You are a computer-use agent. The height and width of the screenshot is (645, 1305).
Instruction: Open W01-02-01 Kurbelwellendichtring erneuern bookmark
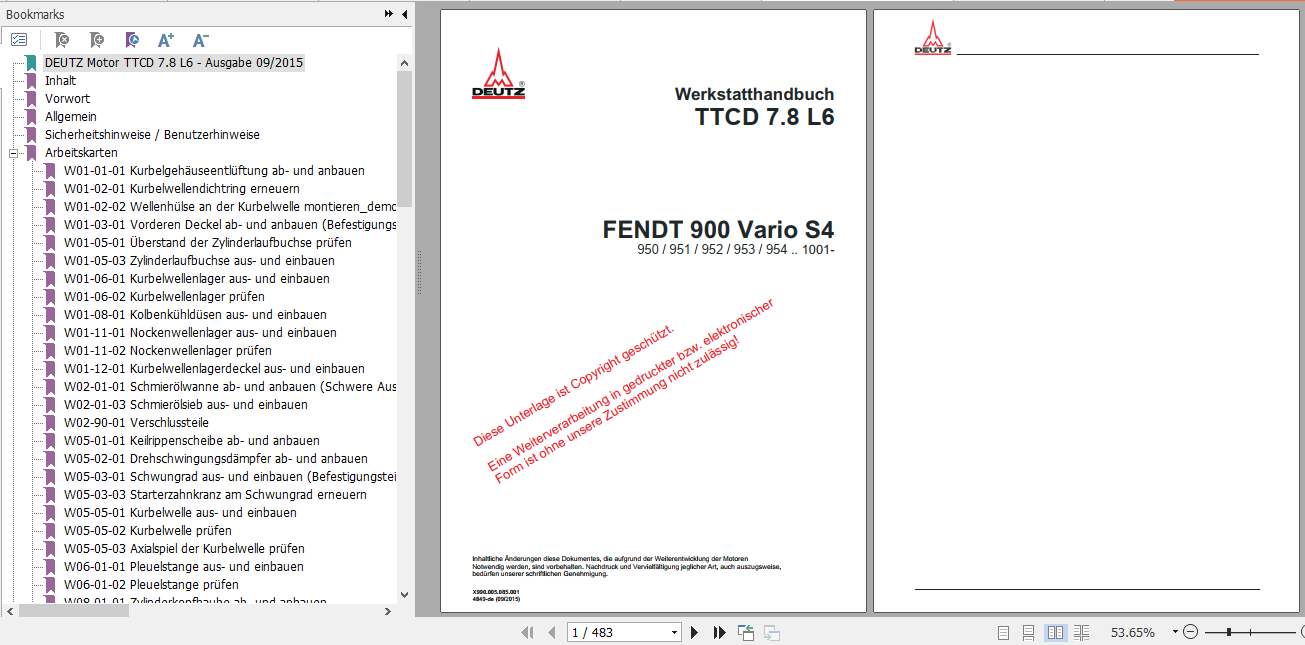pos(182,188)
